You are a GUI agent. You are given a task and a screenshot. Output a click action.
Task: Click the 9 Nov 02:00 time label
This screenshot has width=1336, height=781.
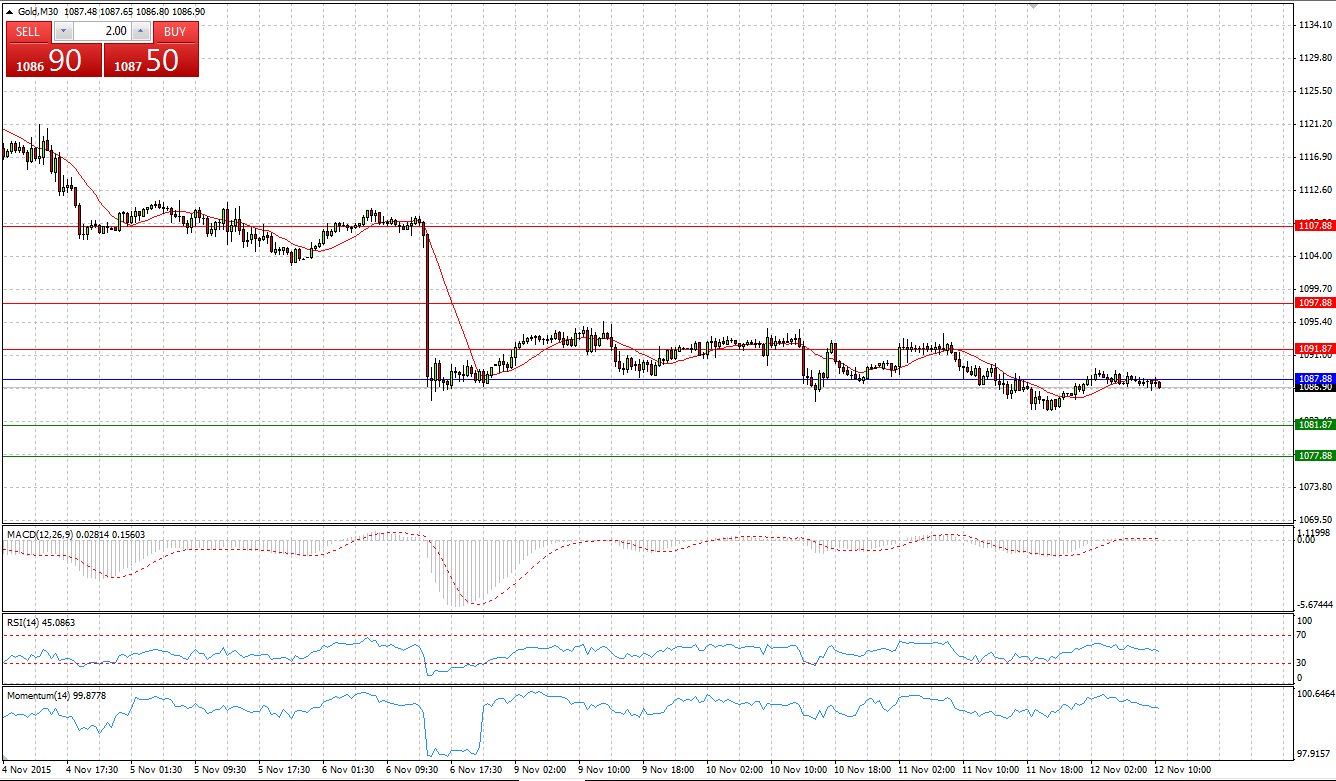tap(541, 770)
